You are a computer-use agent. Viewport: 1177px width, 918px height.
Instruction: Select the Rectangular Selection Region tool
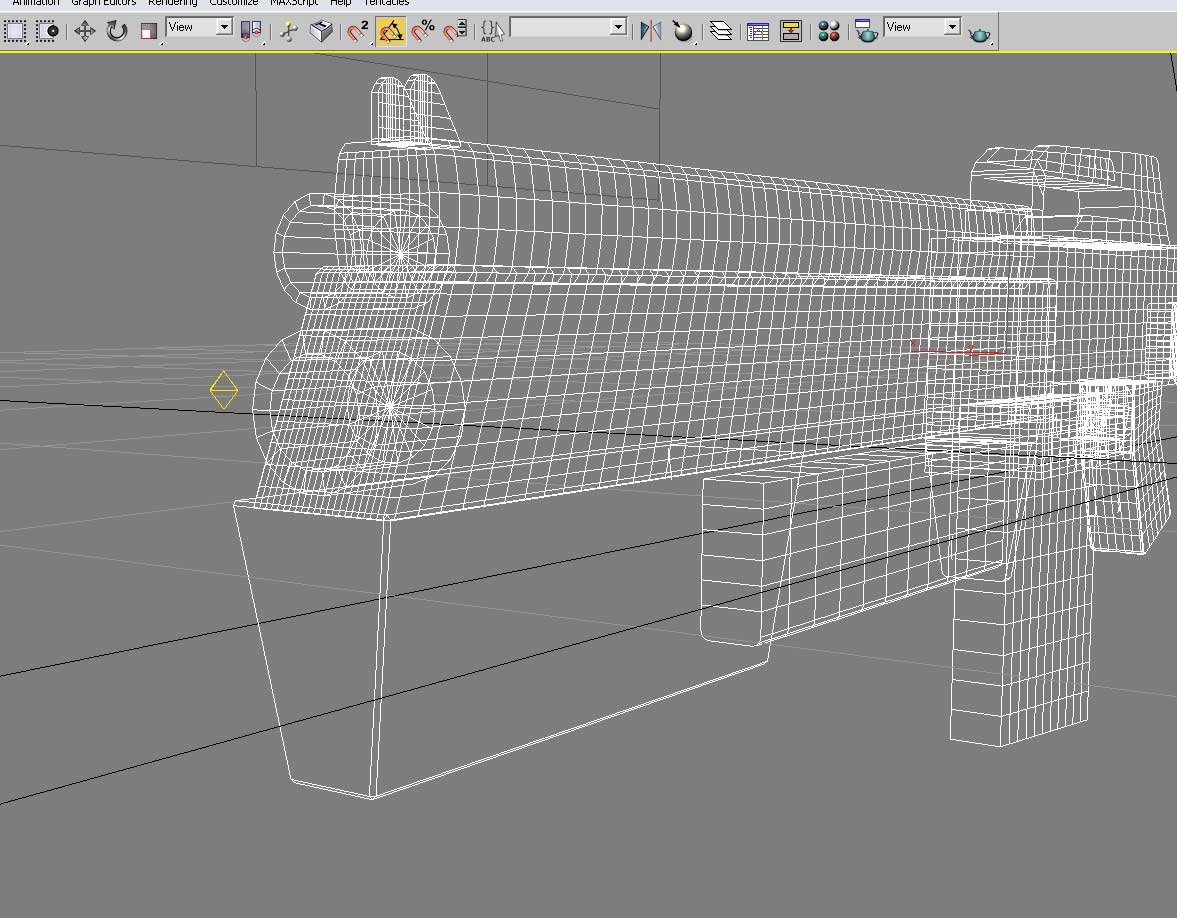tap(15, 32)
